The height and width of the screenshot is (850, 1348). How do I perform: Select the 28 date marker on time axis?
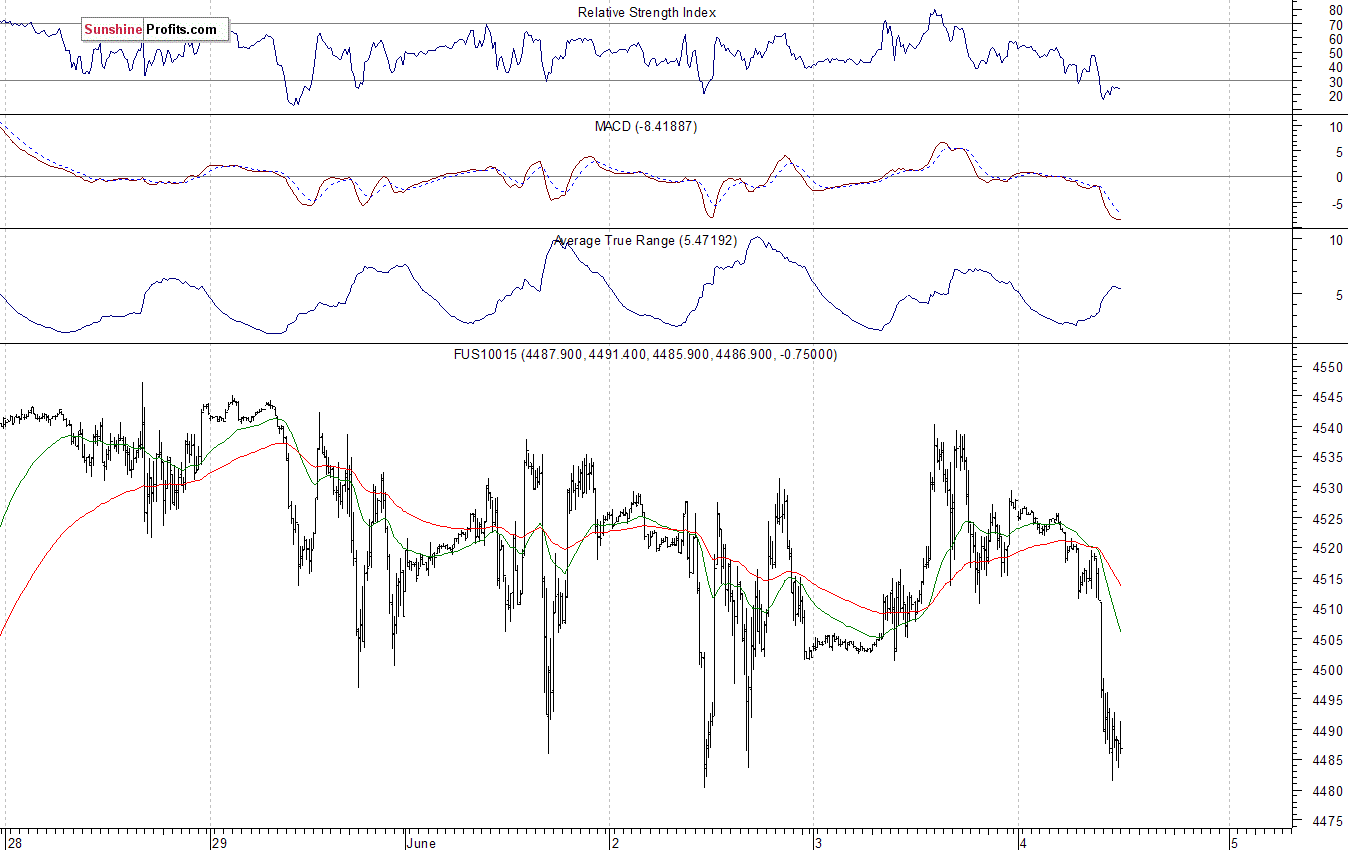(13, 843)
